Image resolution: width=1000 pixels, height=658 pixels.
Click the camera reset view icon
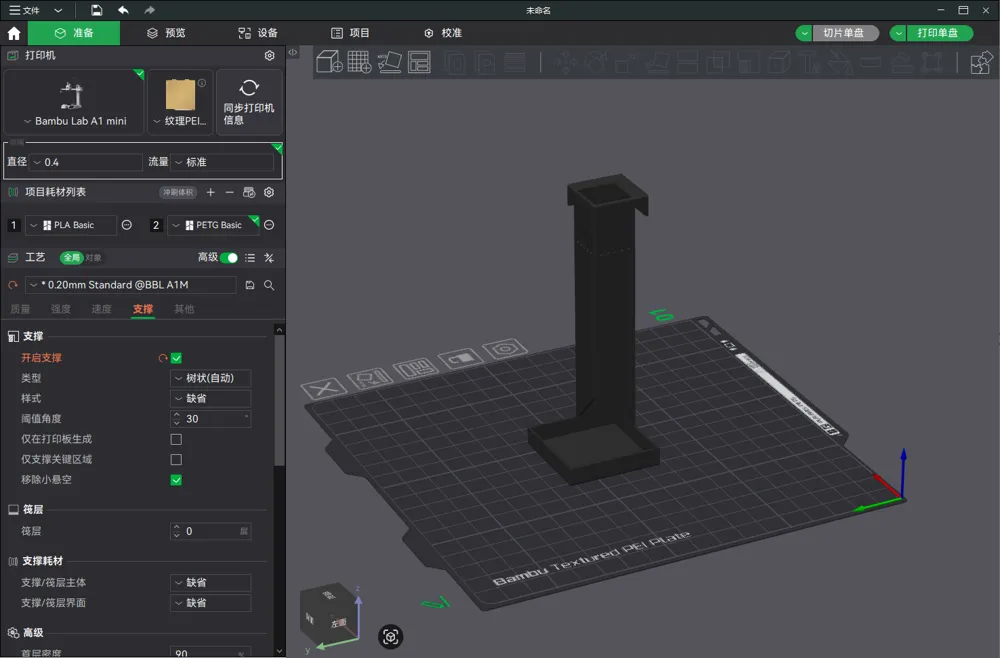click(390, 636)
